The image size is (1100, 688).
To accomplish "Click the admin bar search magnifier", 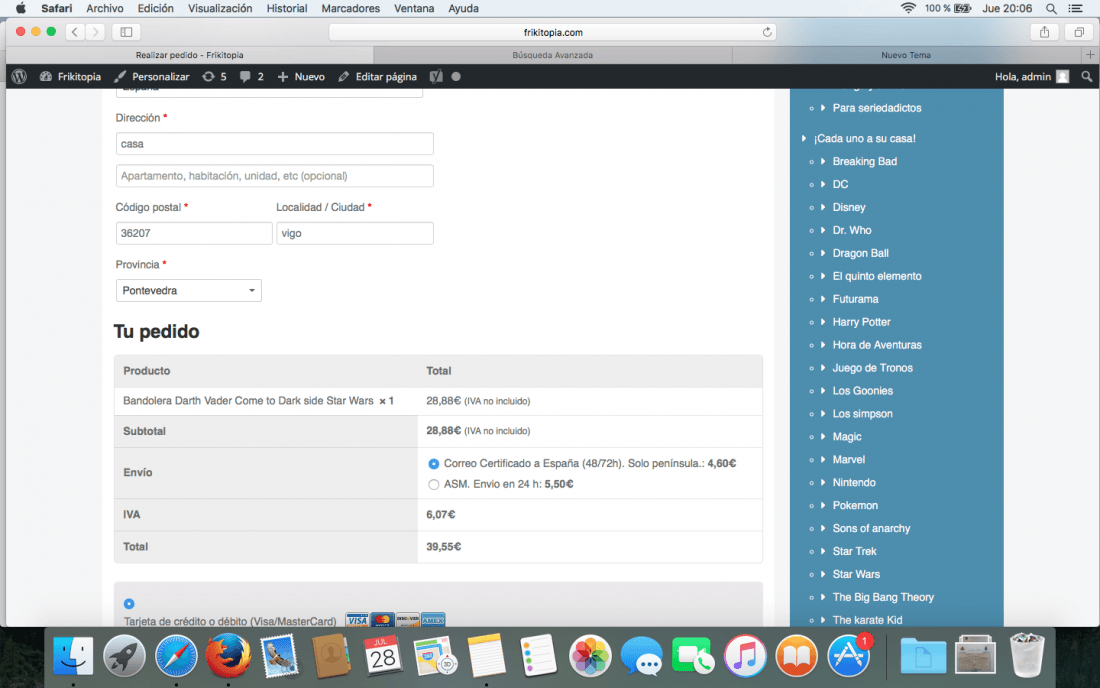I will pyautogui.click(x=1087, y=76).
